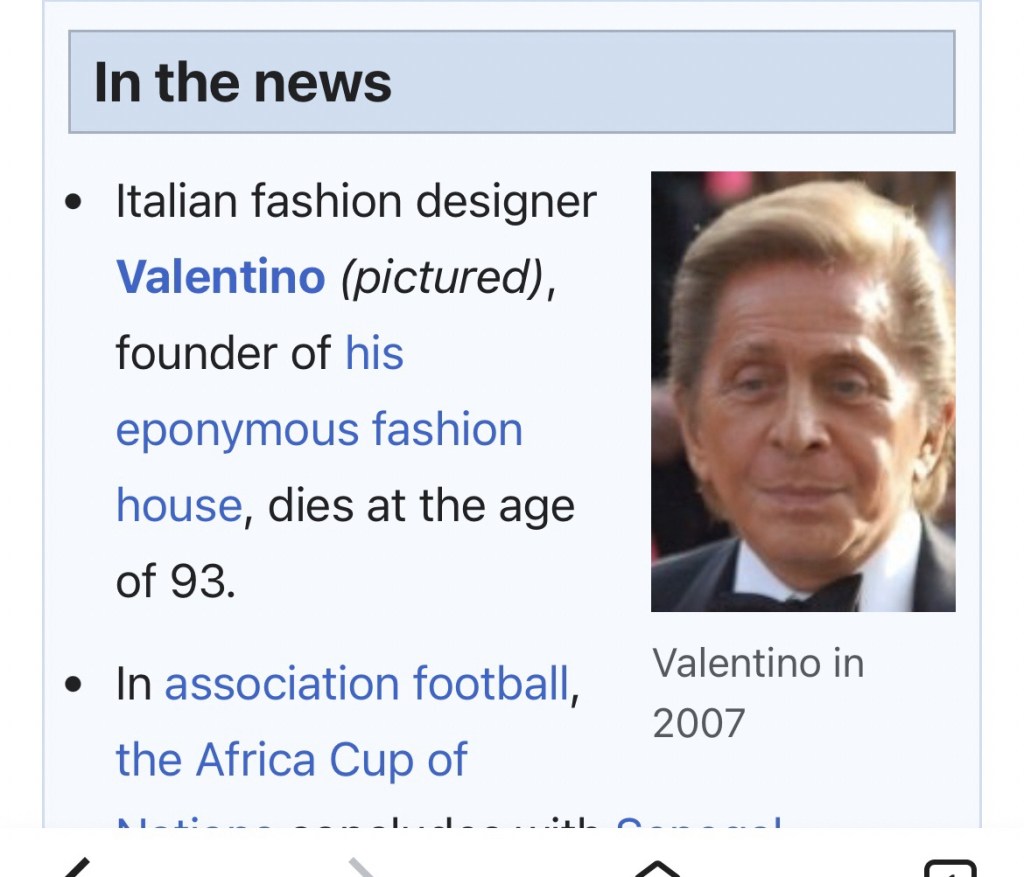The height and width of the screenshot is (877, 1024).
Task: Click the bullet before "In association football"
Action: click(72, 685)
